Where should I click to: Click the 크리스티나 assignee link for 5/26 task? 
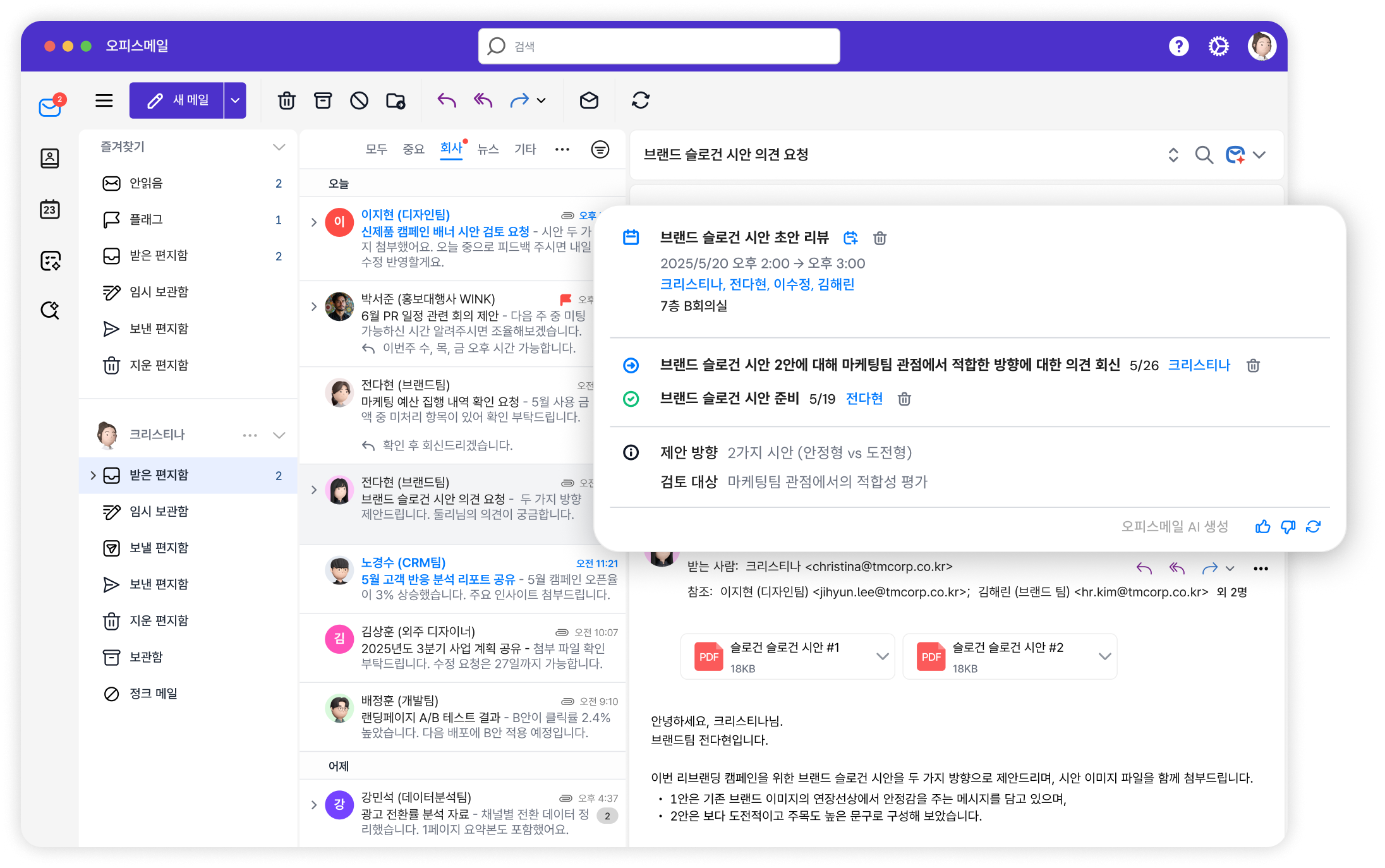click(x=1199, y=365)
